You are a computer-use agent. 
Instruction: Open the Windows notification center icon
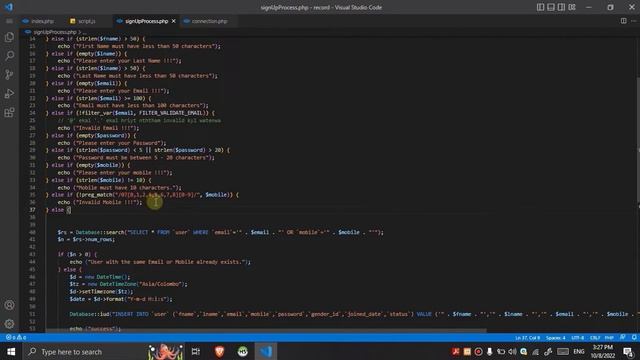click(x=629, y=351)
